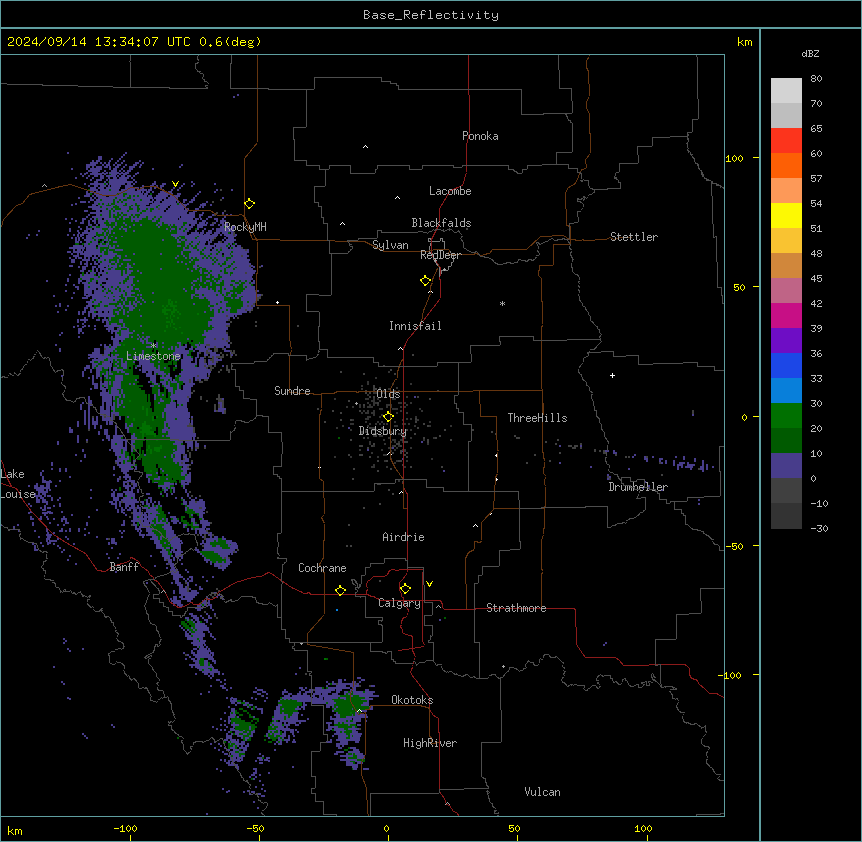The image size is (862, 842).
Task: Pick the purple 36-39 dBZ legend swatch
Action: (786, 341)
